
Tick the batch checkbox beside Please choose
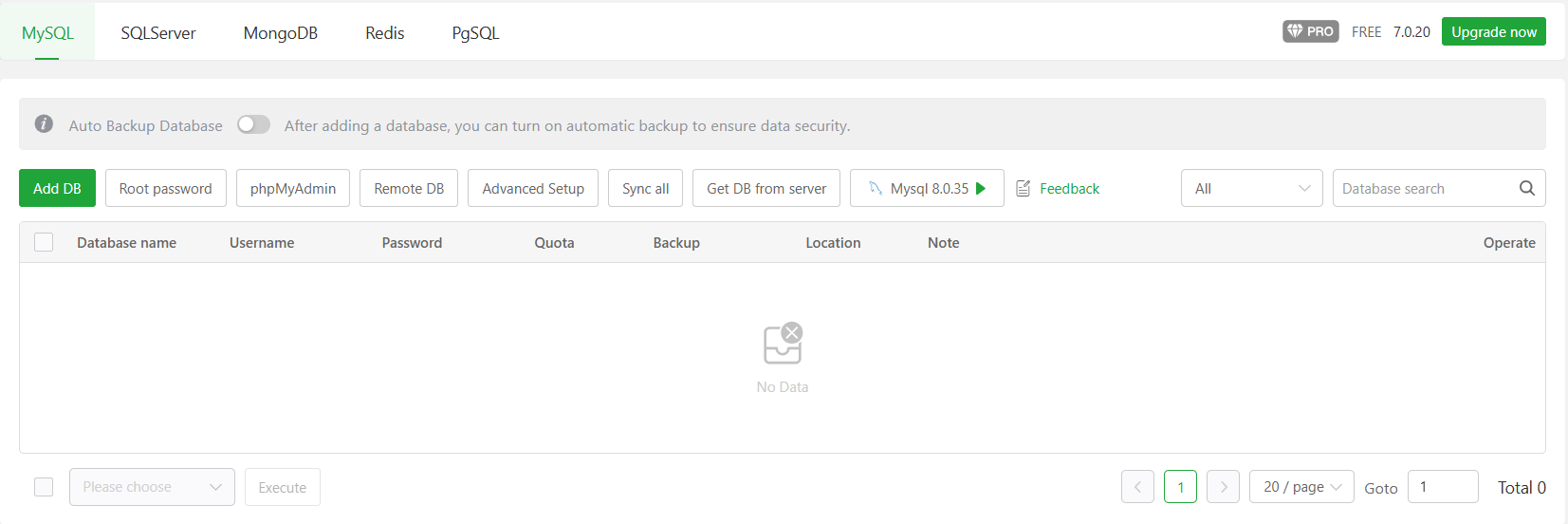coord(44,487)
